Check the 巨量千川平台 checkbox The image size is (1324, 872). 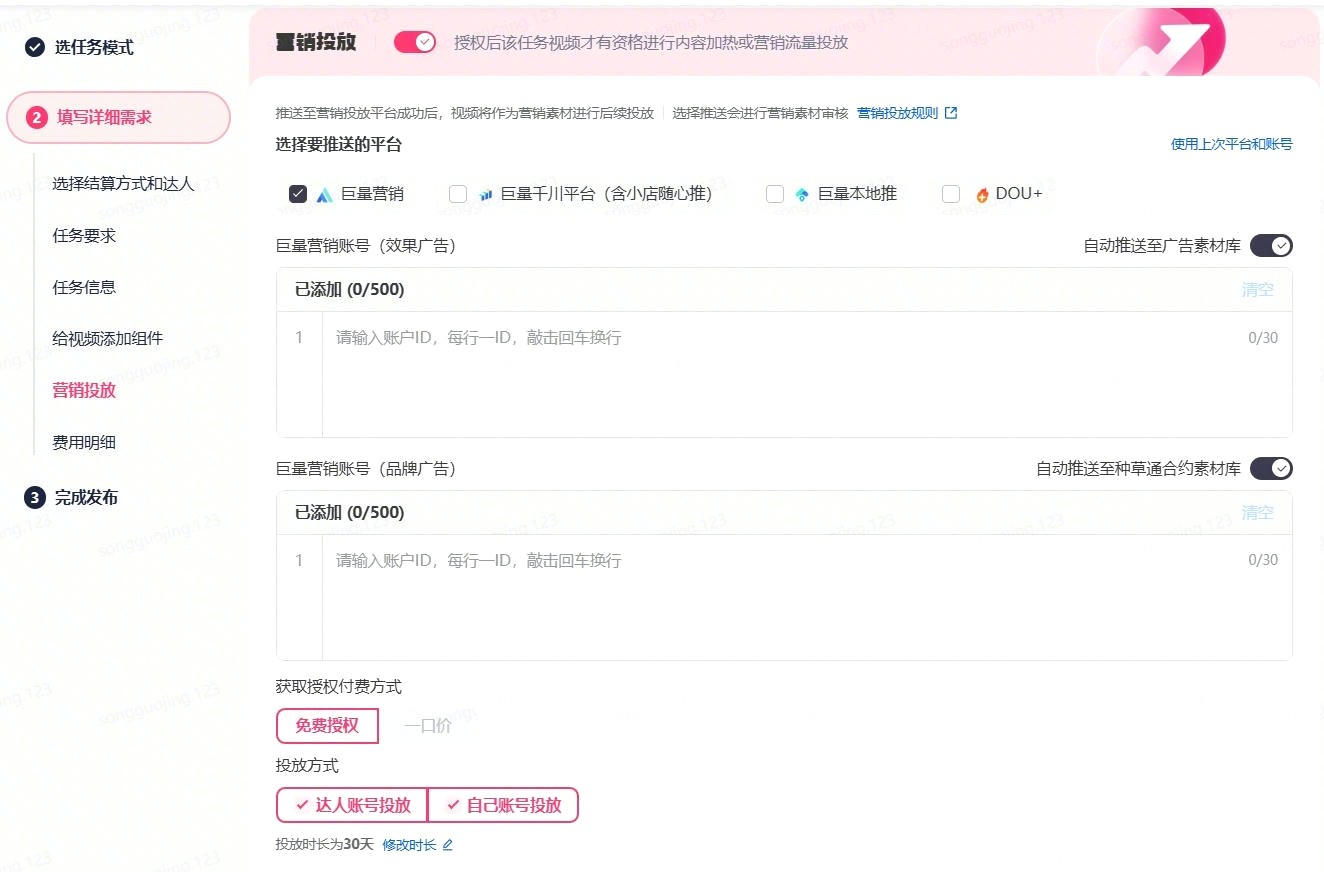click(x=458, y=194)
